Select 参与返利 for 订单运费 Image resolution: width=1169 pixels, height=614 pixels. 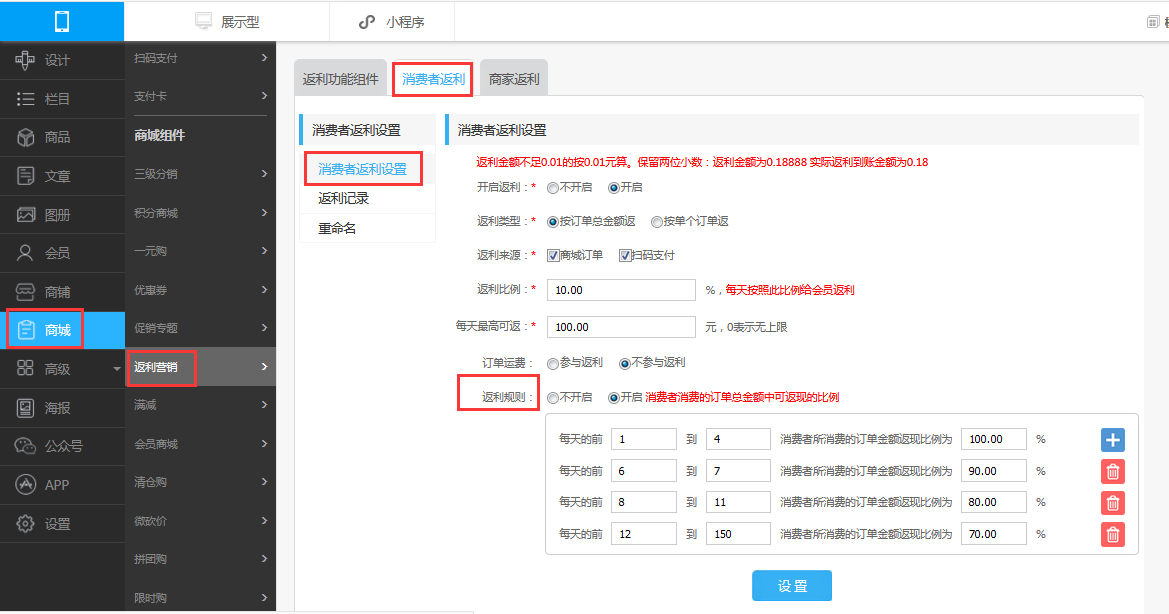pyautogui.click(x=552, y=364)
